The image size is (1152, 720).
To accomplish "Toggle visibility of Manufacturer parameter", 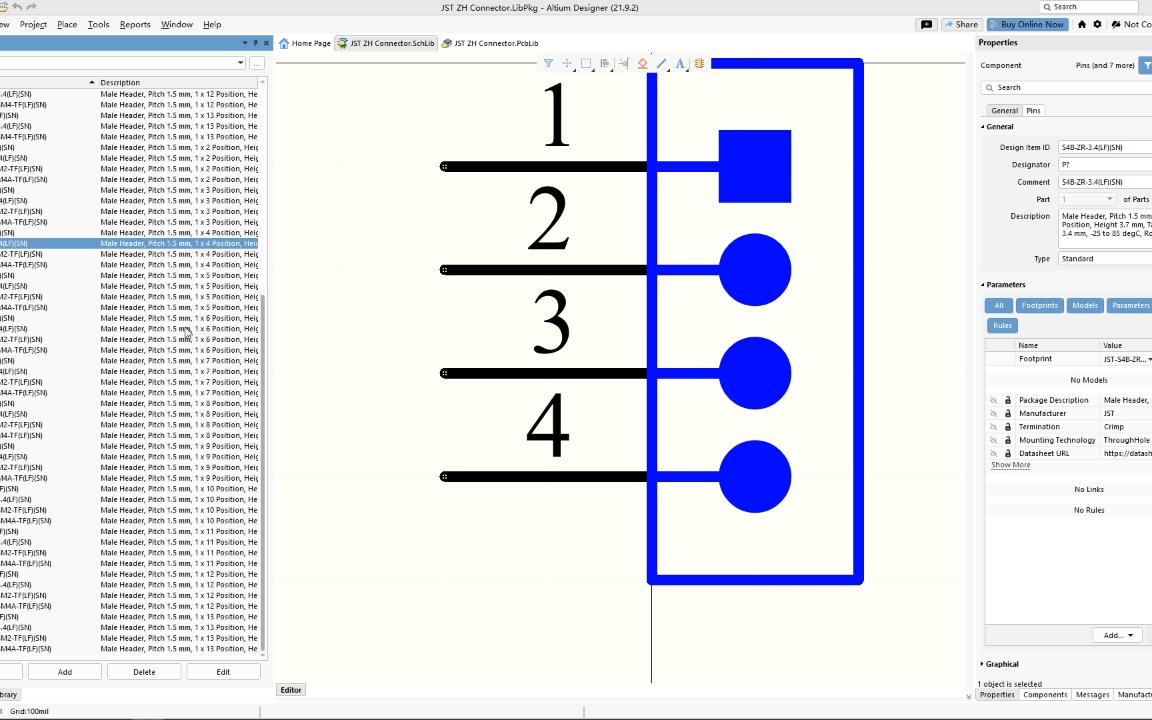I will coord(993,414).
